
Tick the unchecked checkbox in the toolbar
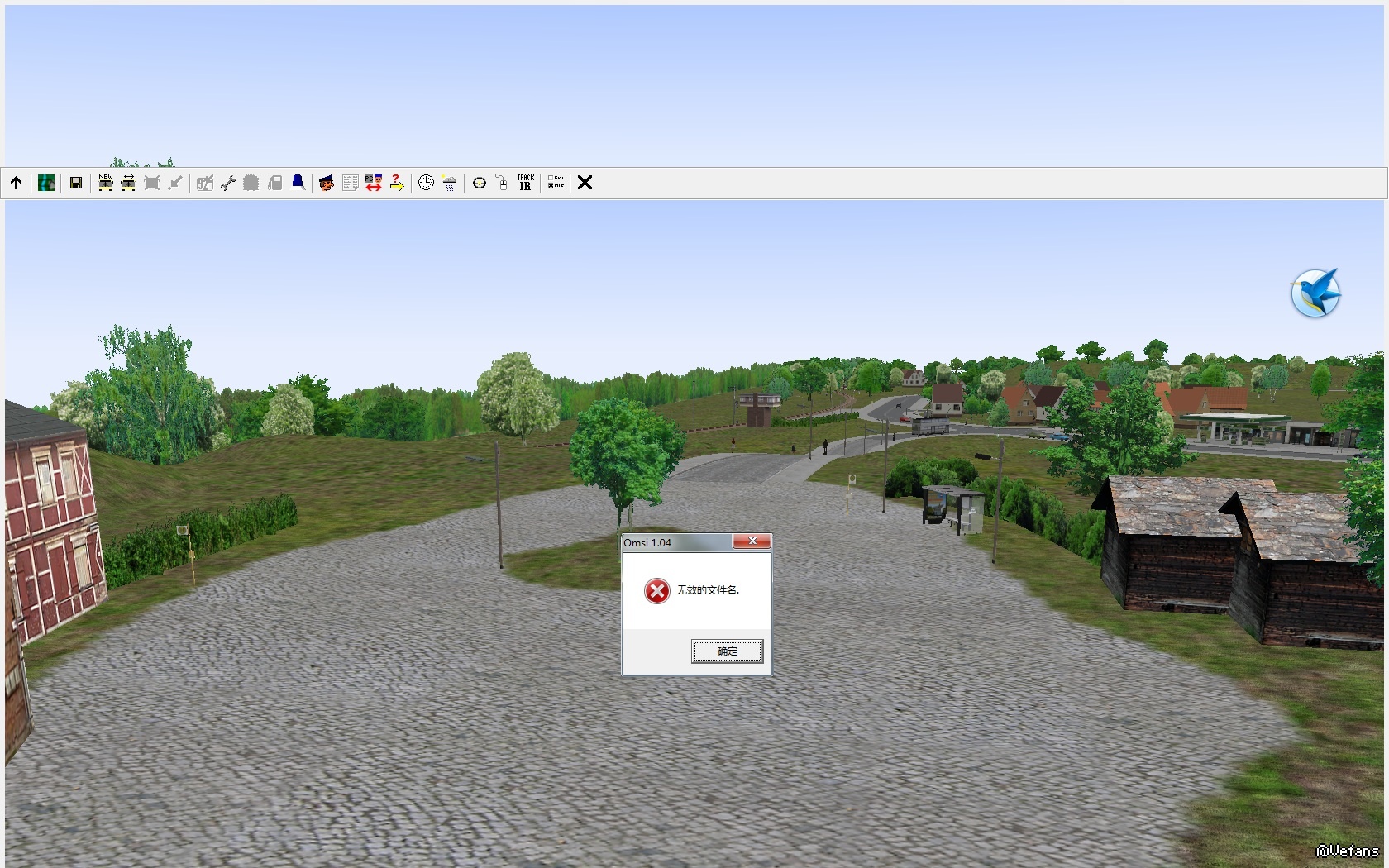tap(551, 178)
